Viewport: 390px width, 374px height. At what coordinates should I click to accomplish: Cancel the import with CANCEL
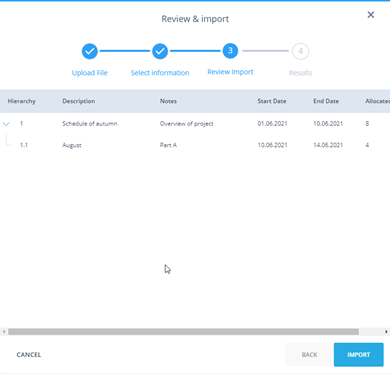(x=29, y=355)
